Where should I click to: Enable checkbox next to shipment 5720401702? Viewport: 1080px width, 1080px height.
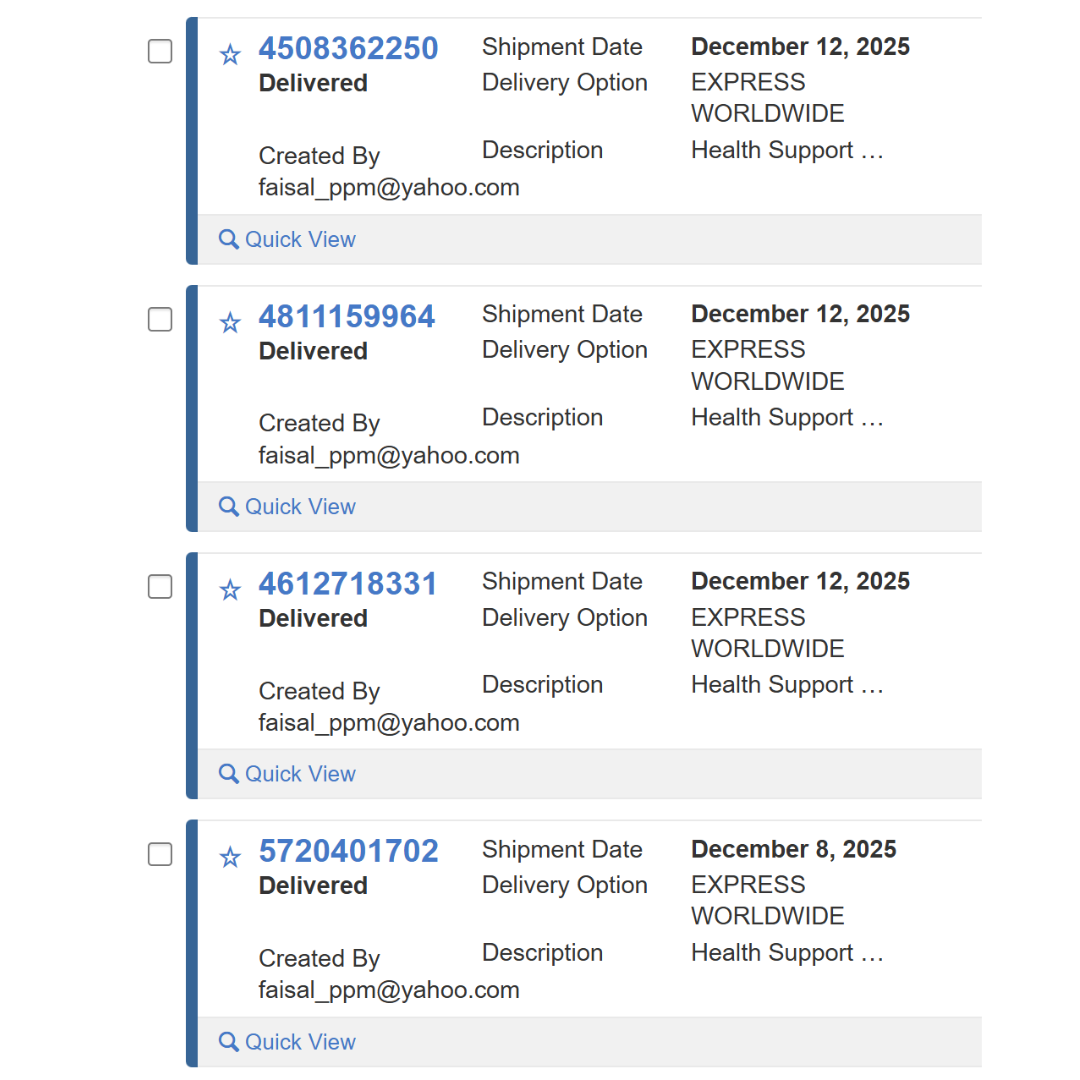[160, 855]
